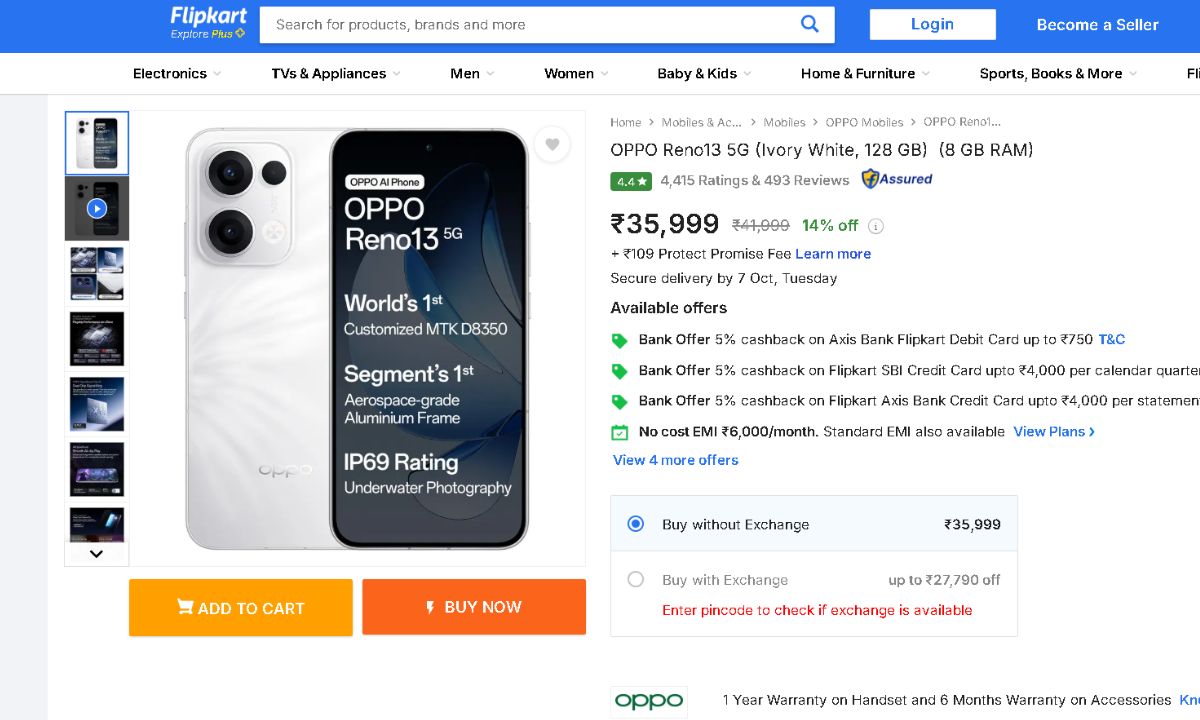Click the search magnifier icon
Viewport: 1200px width, 720px height.
click(x=809, y=24)
